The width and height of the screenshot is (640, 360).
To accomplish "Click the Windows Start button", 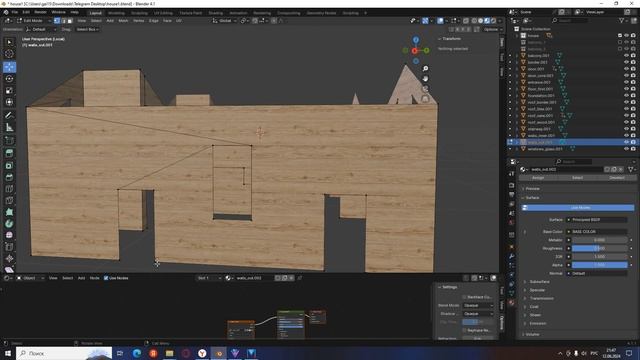I will pyautogui.click(x=7, y=353).
